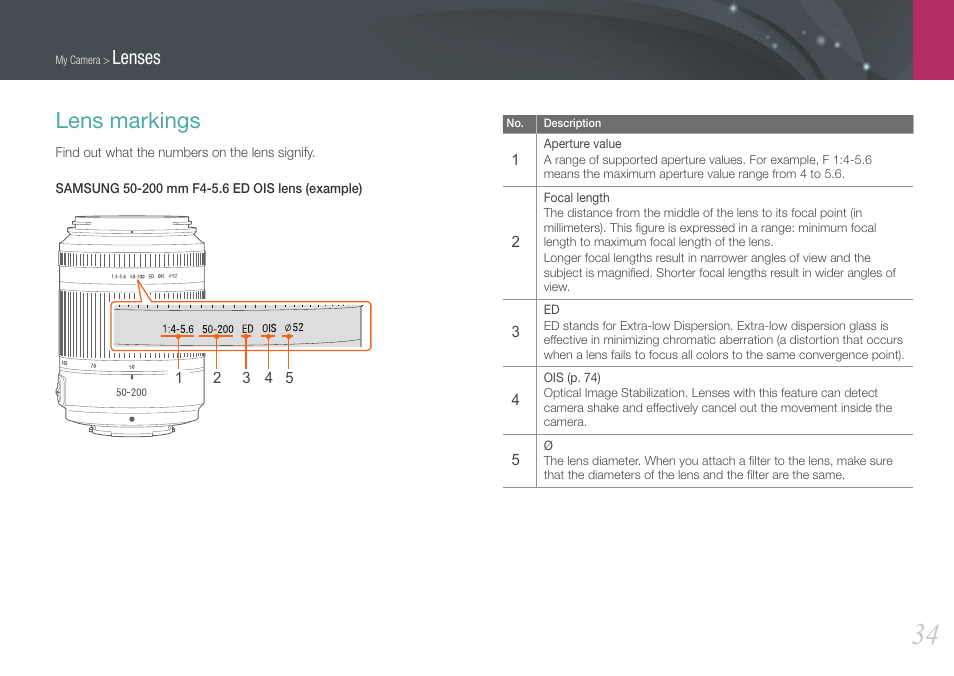The image size is (954, 676).
Task: Click the 'Description' table column header
Action: (572, 124)
